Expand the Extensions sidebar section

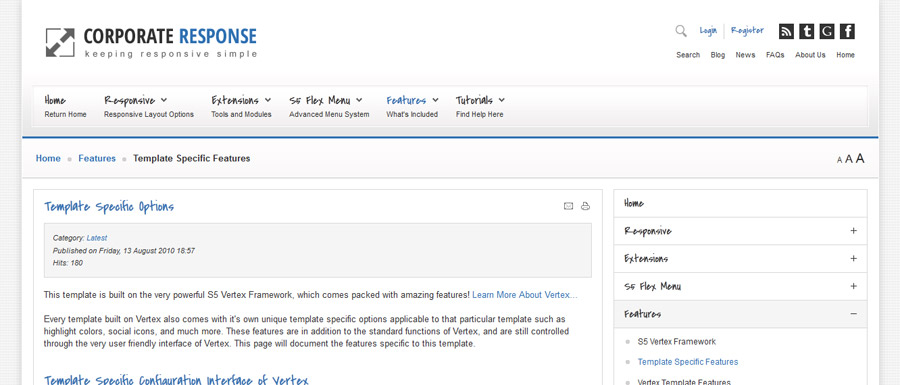853,258
